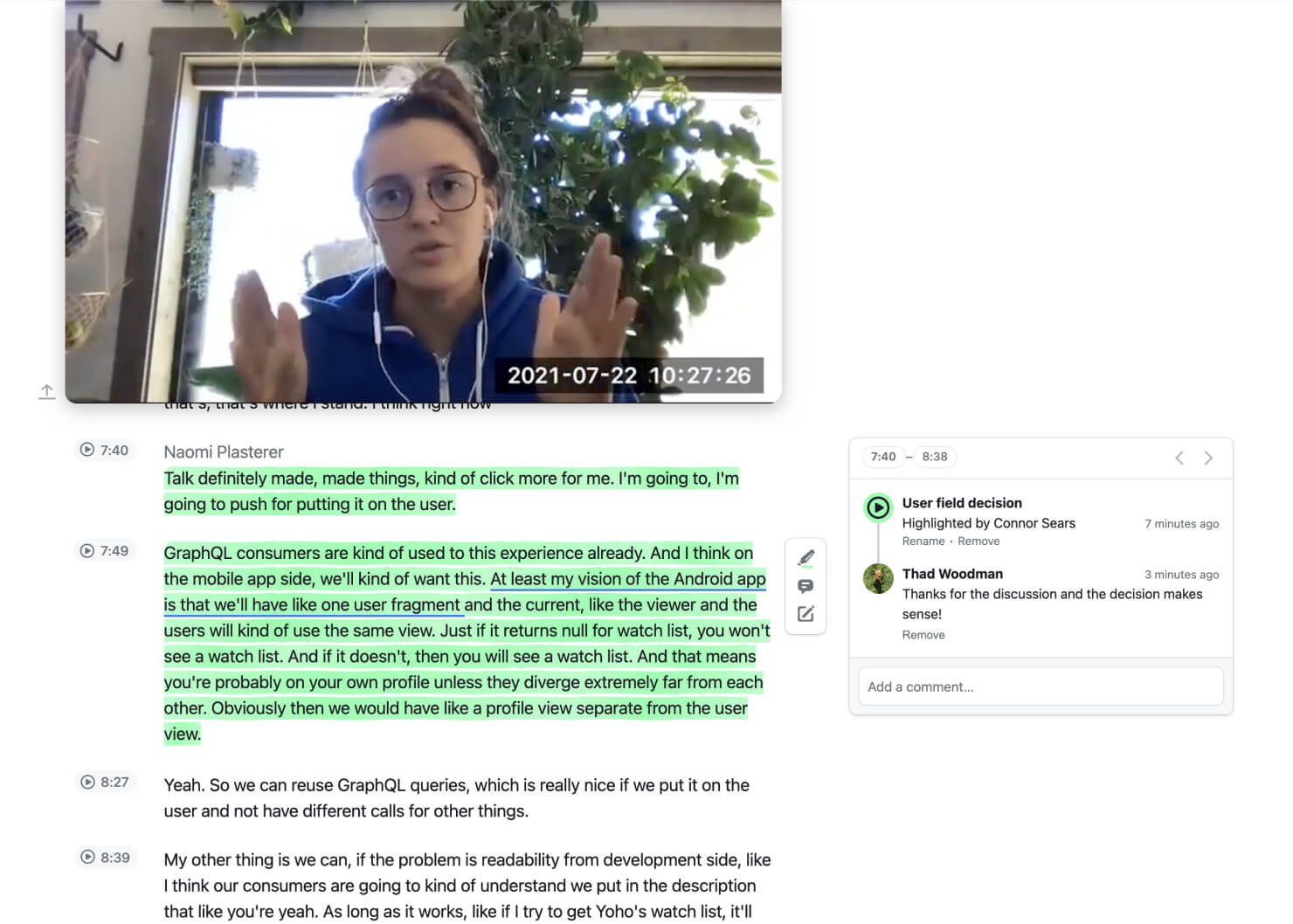The height and width of the screenshot is (924, 1293).
Task: Select the 8:38 end time chip
Action: coord(935,457)
